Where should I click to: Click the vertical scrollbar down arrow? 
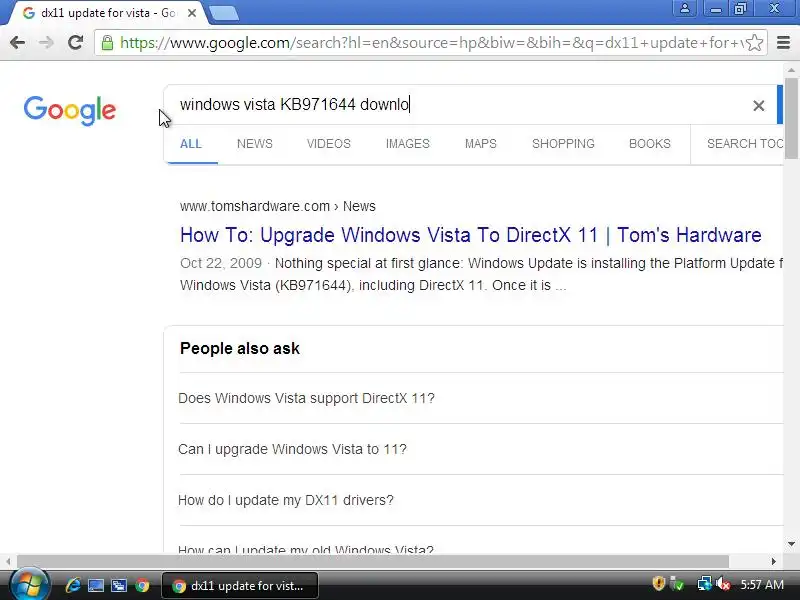coord(791,545)
